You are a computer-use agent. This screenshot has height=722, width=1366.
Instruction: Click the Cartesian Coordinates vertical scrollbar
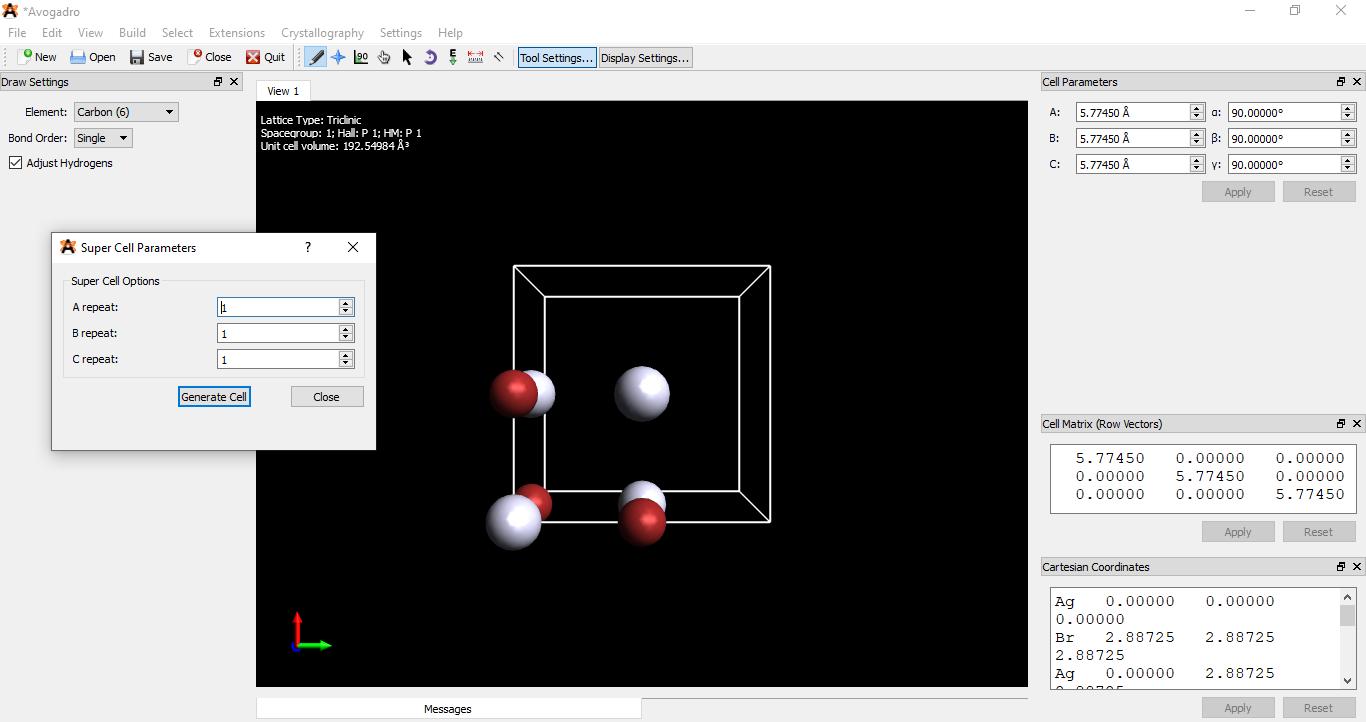1347,640
